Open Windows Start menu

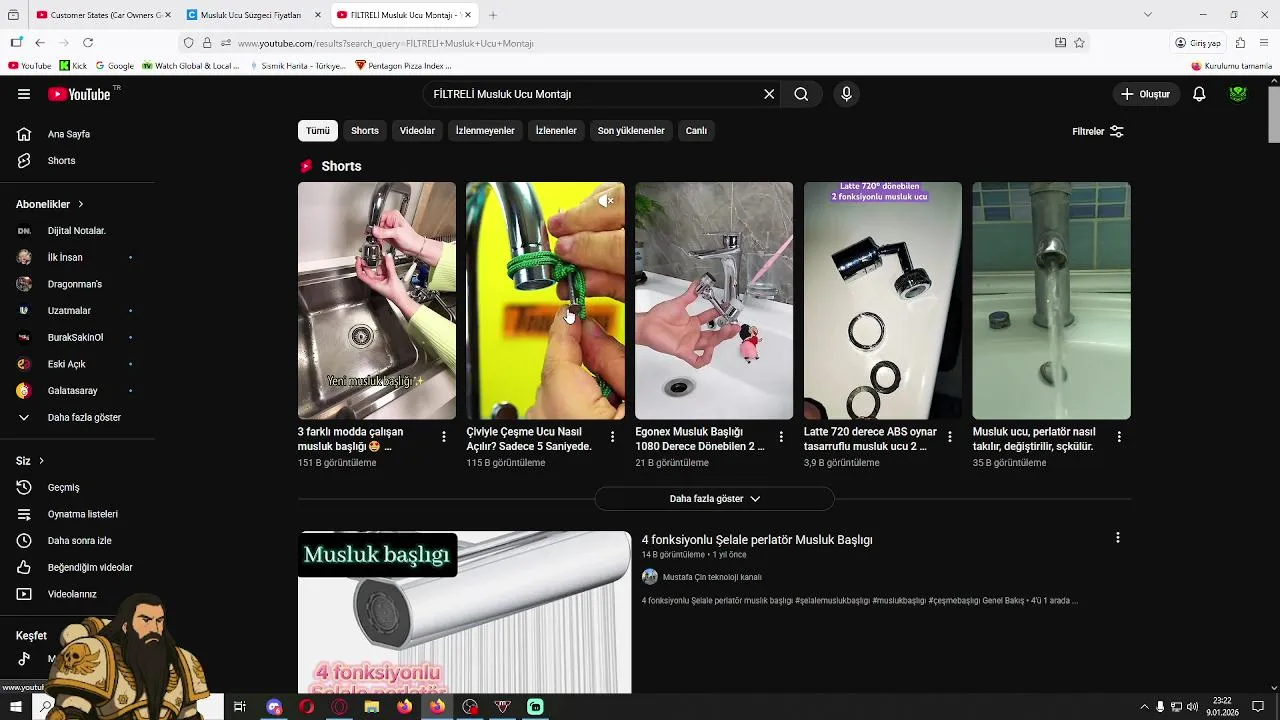pyautogui.click(x=16, y=707)
